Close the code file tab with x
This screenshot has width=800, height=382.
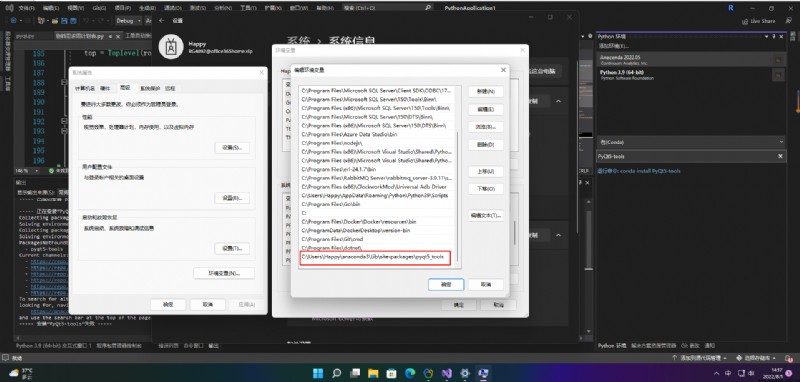point(118,37)
